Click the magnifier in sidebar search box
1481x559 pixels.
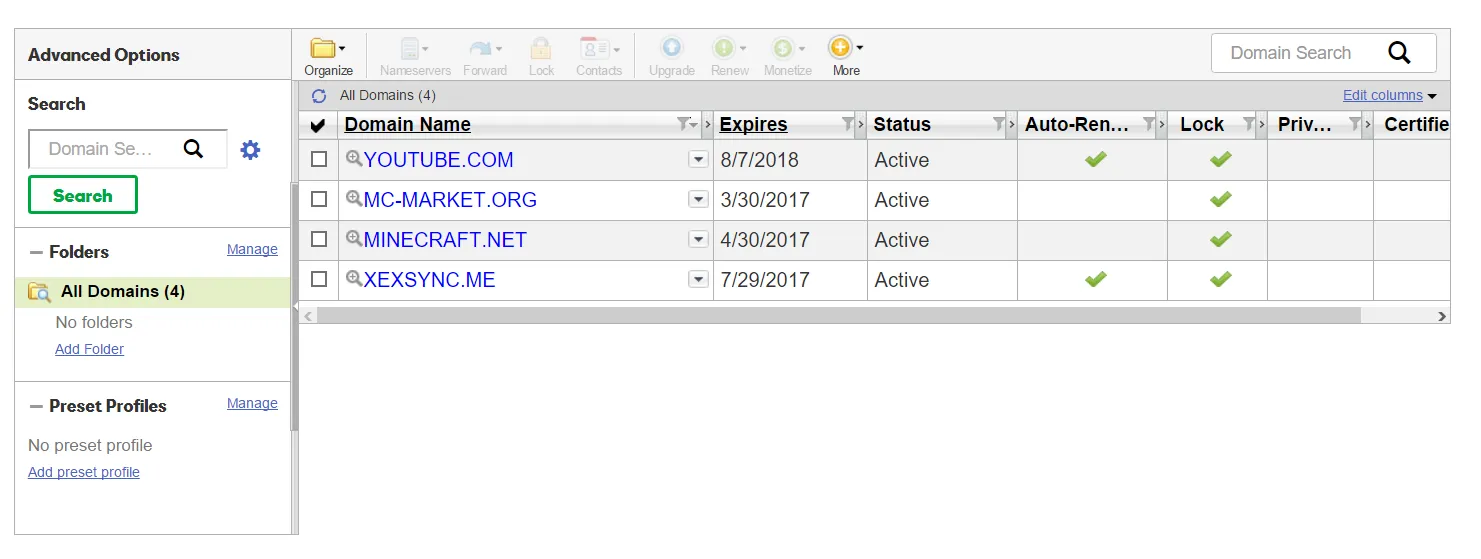click(x=193, y=149)
